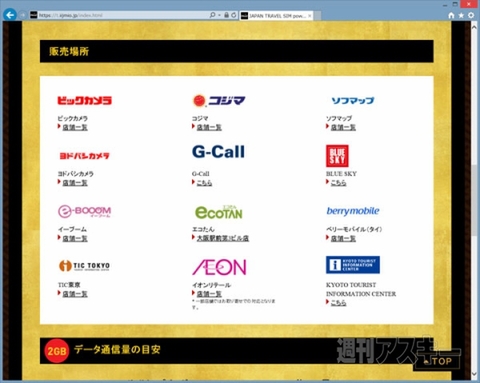Open 店舗一覧 link under ソフマップ

343,127
